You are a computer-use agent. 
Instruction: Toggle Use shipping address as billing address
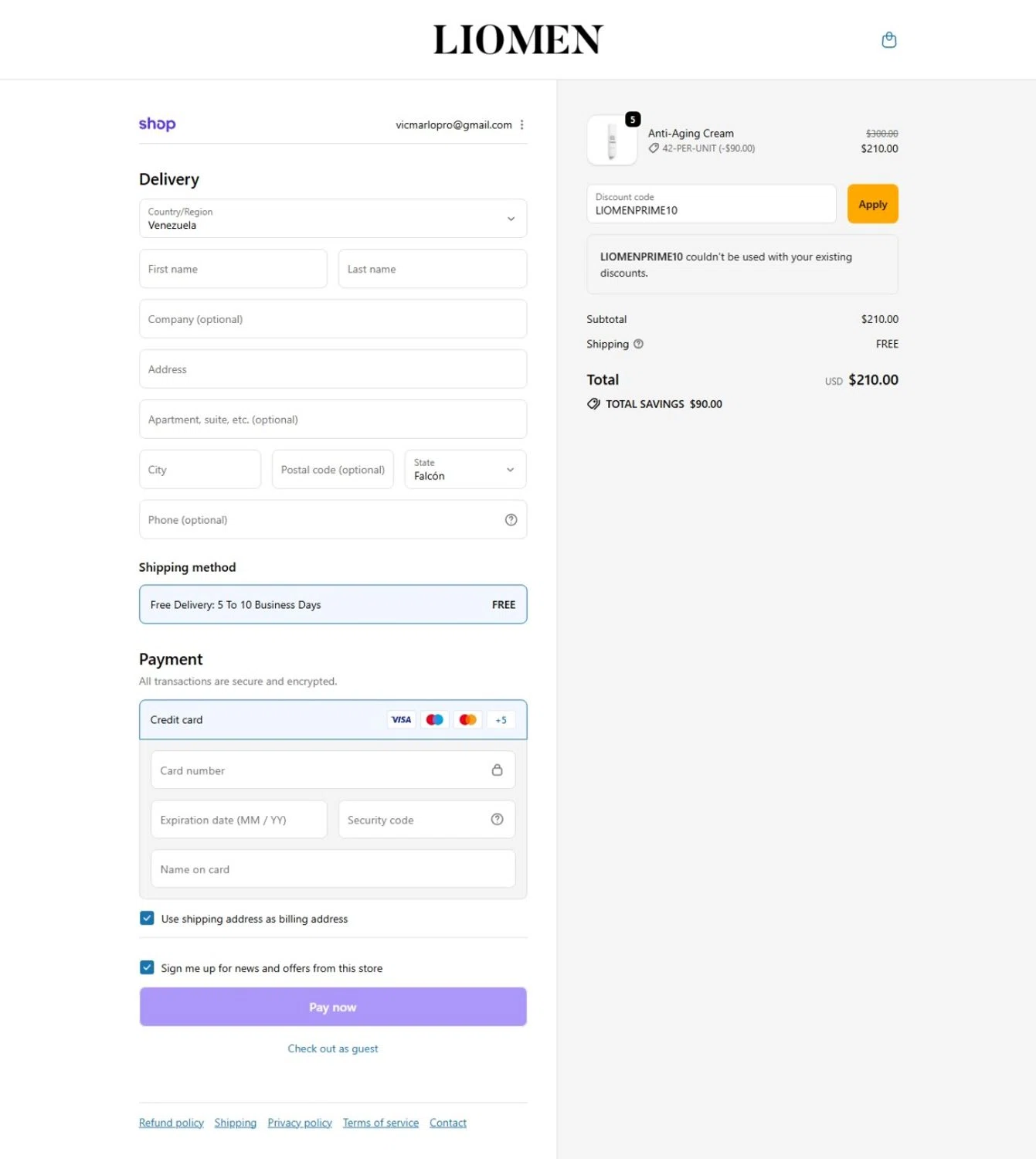click(147, 918)
